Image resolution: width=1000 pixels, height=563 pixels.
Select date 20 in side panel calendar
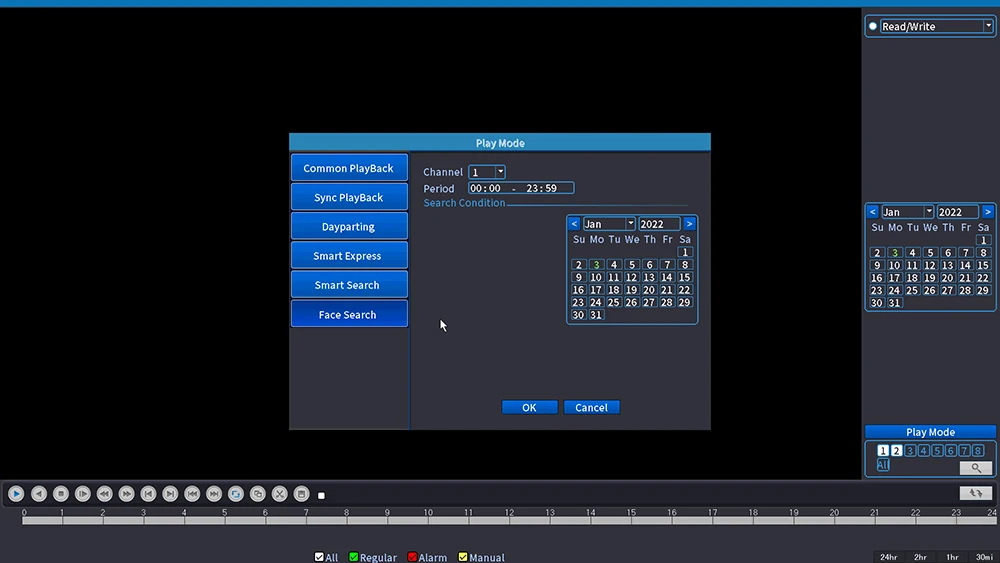948,278
